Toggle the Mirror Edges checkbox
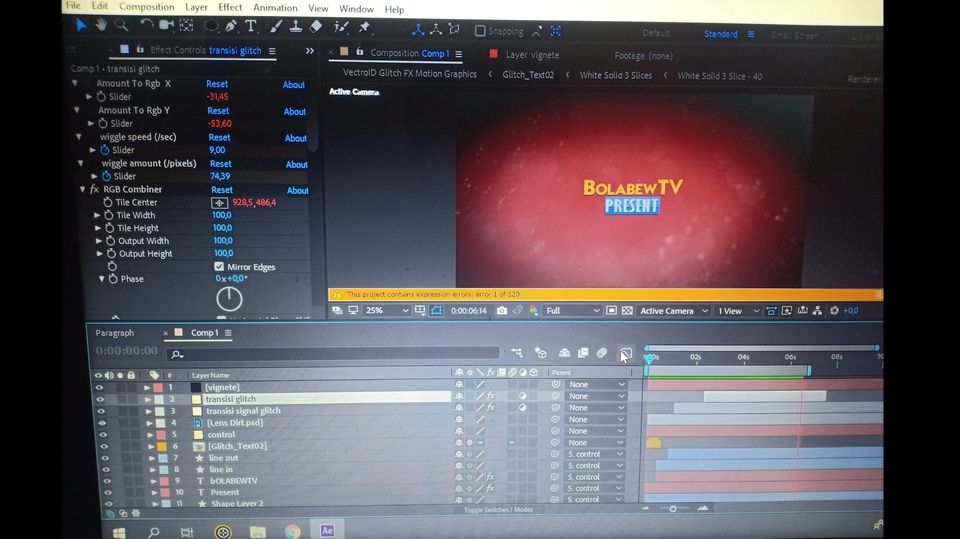This screenshot has height=539, width=960. [x=219, y=266]
